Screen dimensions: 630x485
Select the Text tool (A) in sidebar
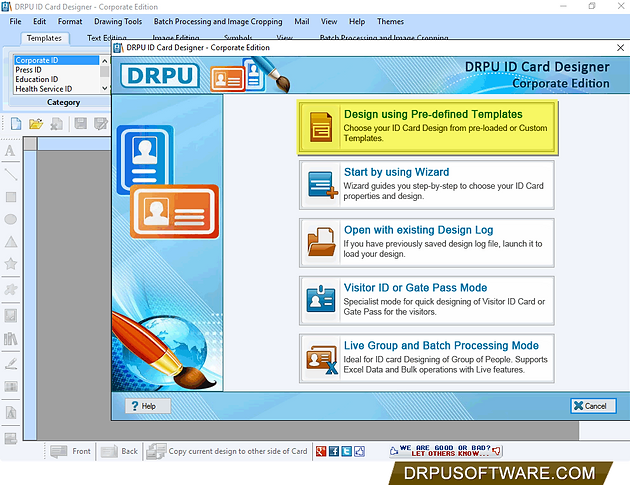click(10, 151)
